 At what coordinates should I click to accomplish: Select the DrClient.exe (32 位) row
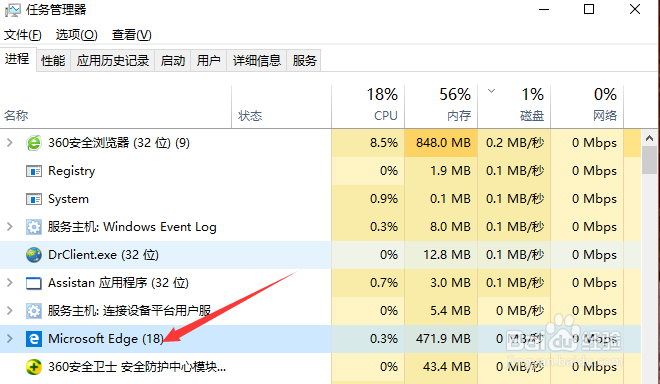pyautogui.click(x=320, y=255)
